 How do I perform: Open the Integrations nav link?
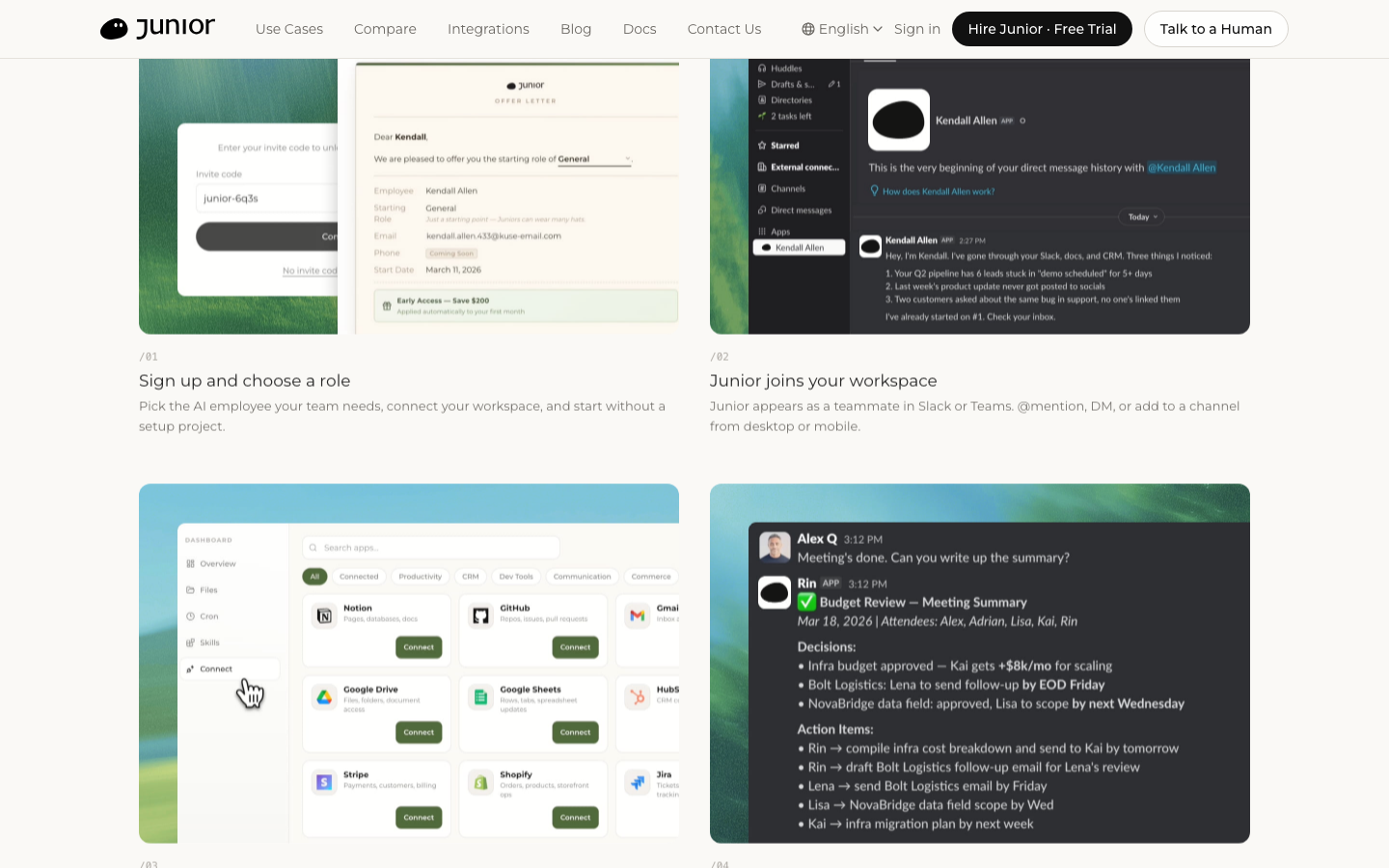coord(488,29)
